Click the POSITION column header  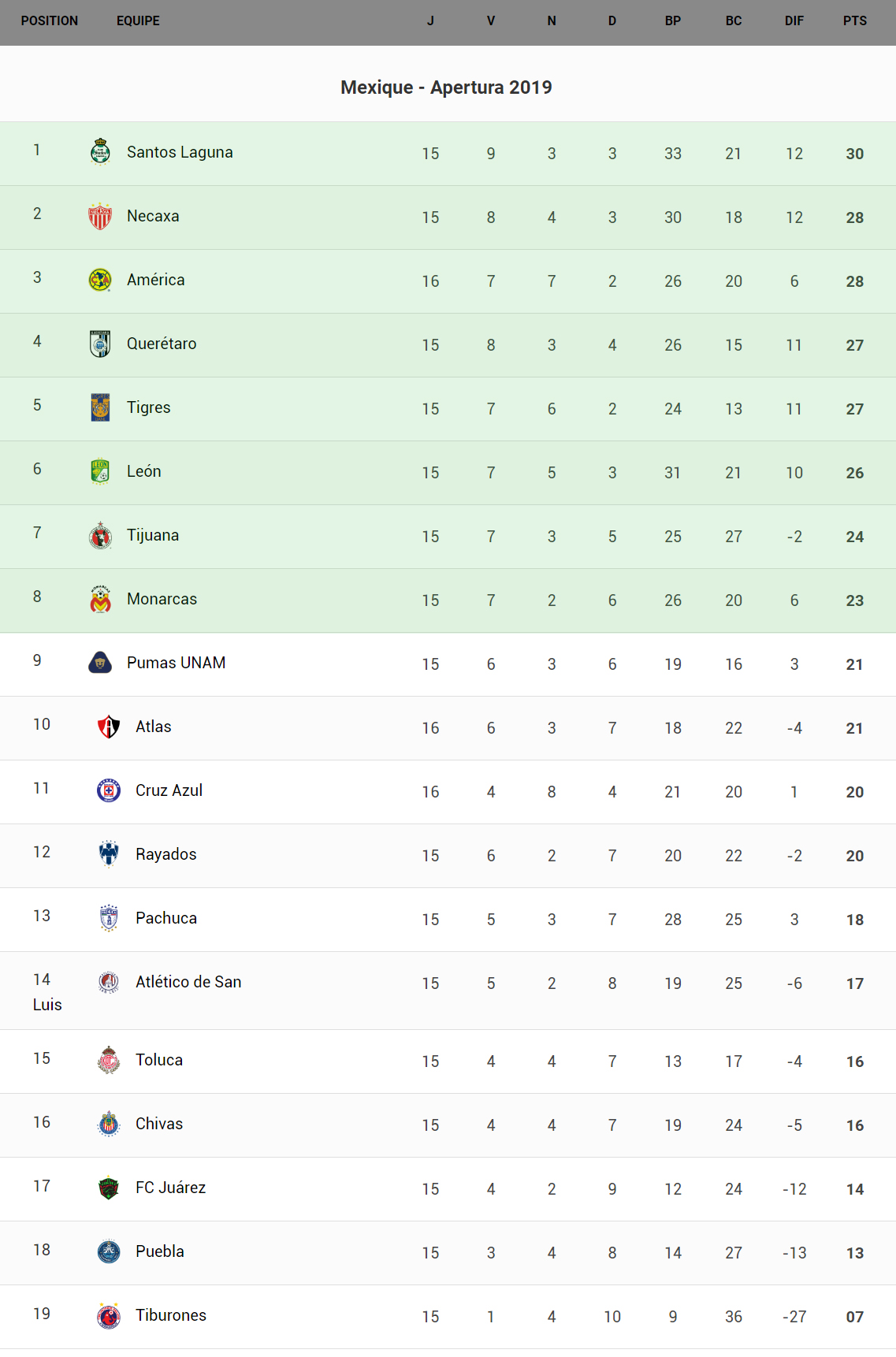click(50, 21)
